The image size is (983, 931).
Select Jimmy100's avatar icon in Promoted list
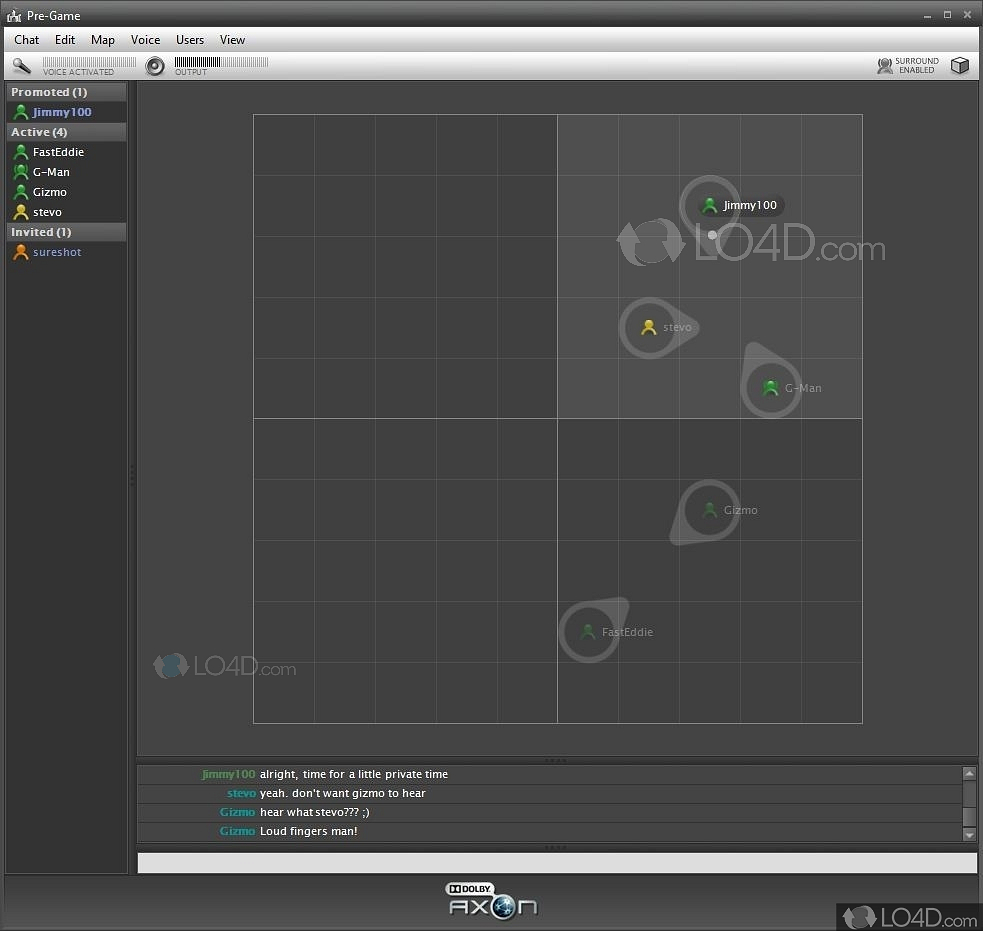pyautogui.click(x=20, y=112)
